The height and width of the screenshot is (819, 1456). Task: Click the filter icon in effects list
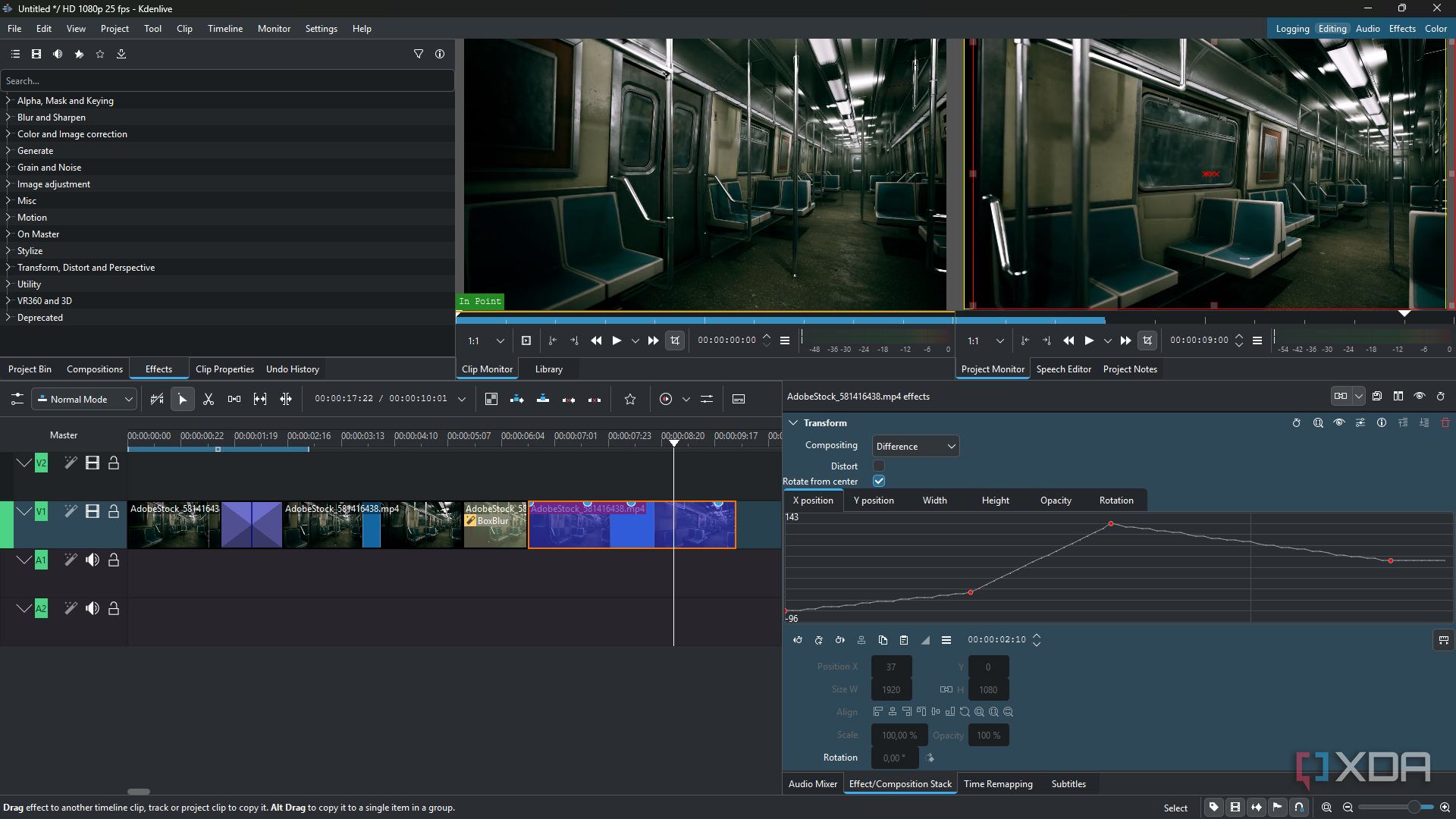pyautogui.click(x=419, y=54)
